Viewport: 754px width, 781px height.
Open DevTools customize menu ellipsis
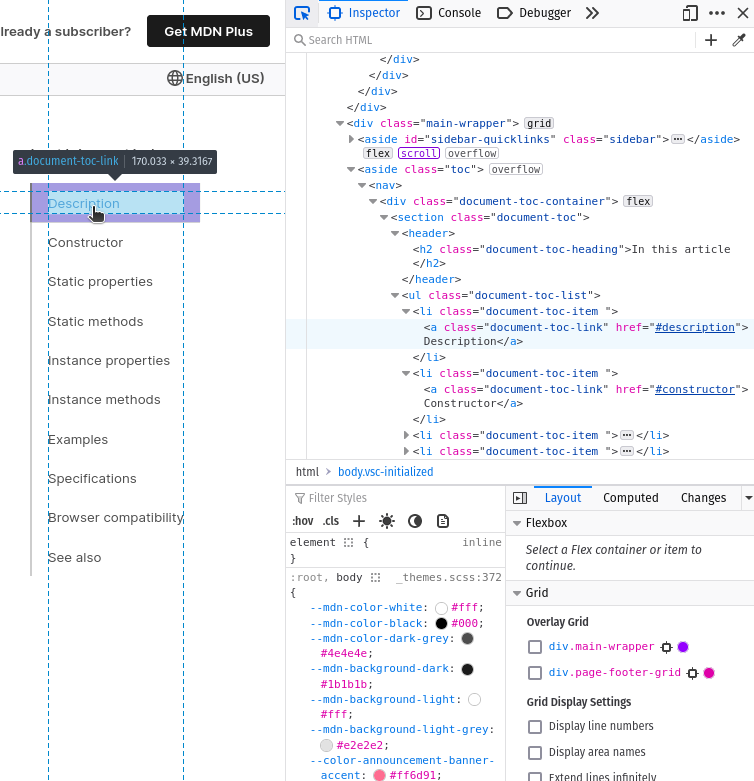pyautogui.click(x=717, y=13)
